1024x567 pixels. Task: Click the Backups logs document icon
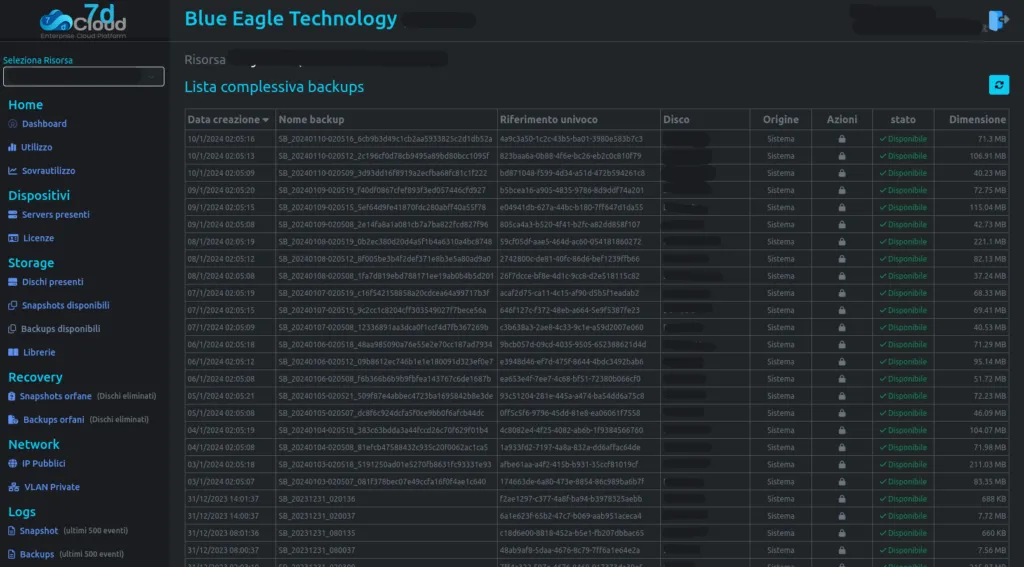12,554
